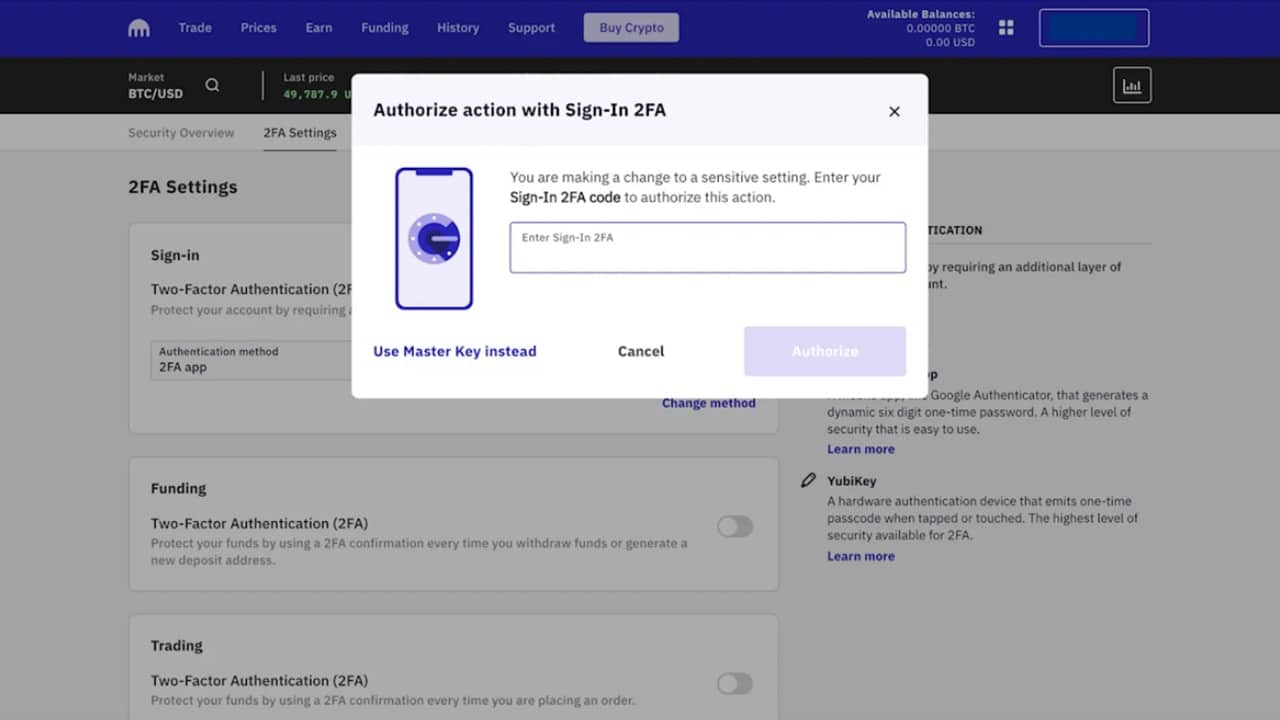The height and width of the screenshot is (720, 1280).
Task: Click the Enter Sign-In 2FA field
Action: 708,247
